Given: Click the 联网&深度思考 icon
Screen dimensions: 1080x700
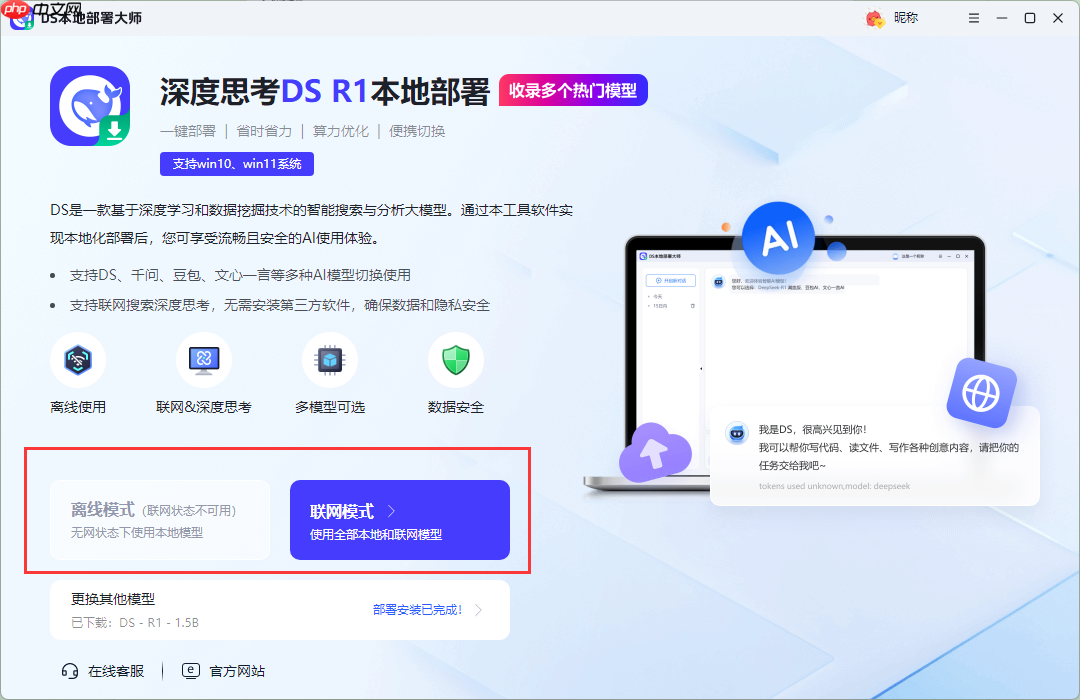Looking at the screenshot, I should [204, 360].
